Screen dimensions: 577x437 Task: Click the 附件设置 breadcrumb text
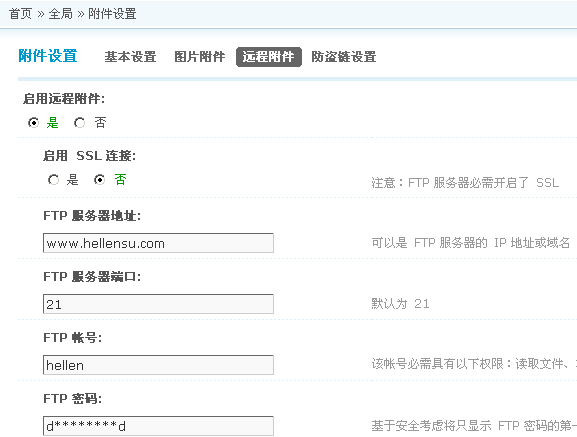[112, 14]
